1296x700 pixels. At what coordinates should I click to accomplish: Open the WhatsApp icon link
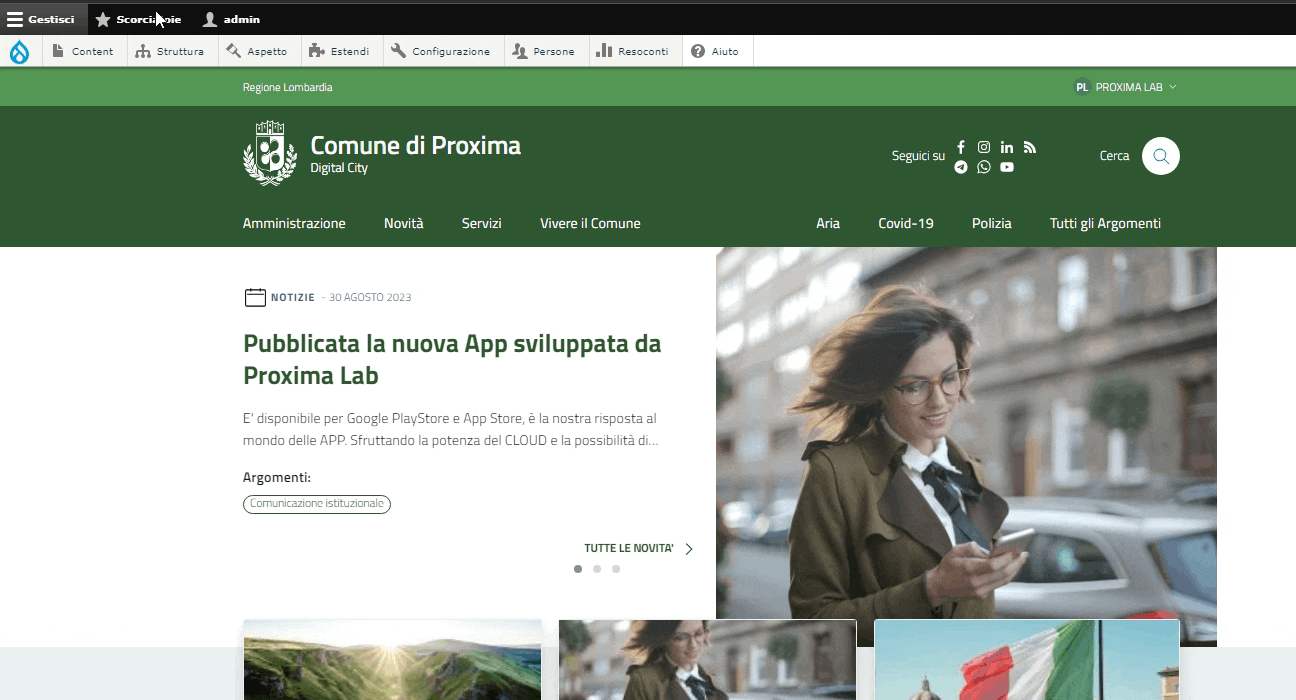[984, 167]
